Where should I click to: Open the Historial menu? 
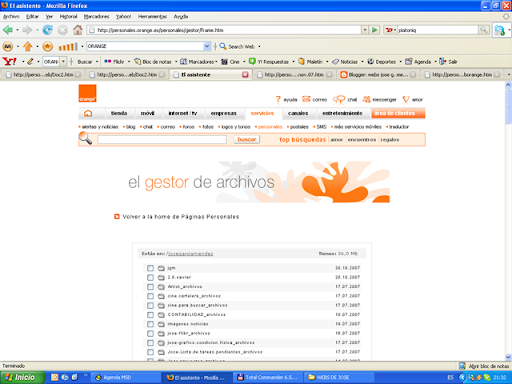click(68, 16)
